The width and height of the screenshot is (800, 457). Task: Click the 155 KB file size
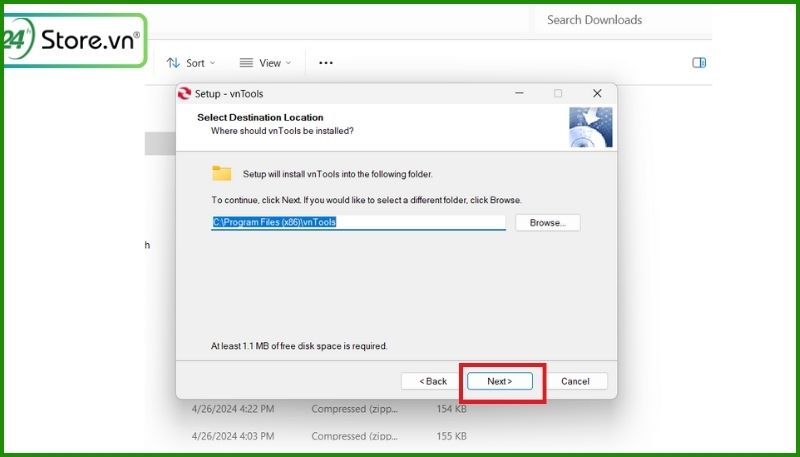point(452,436)
